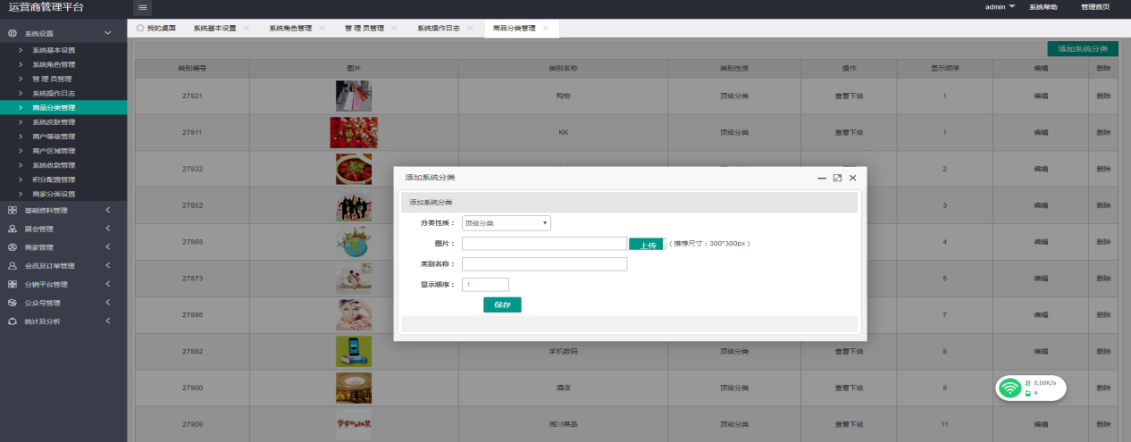
Task: Click the 系统设置 gear icon in sidebar
Action: (13, 34)
